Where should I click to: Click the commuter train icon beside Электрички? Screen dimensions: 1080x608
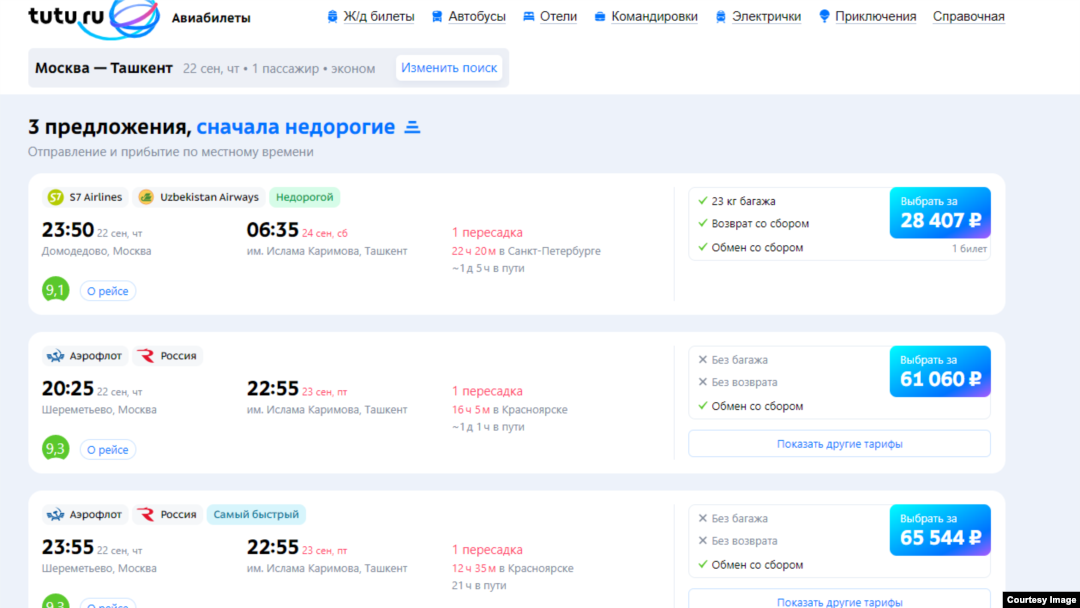pos(720,17)
